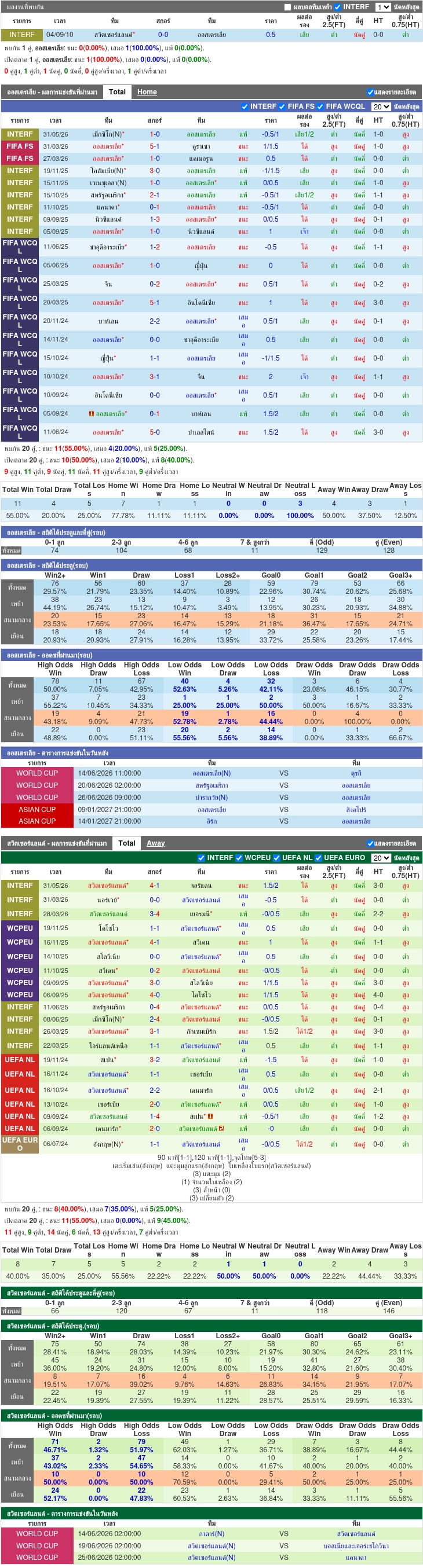Toggle the top INTERF head-to-head checkbox

[338, 8]
